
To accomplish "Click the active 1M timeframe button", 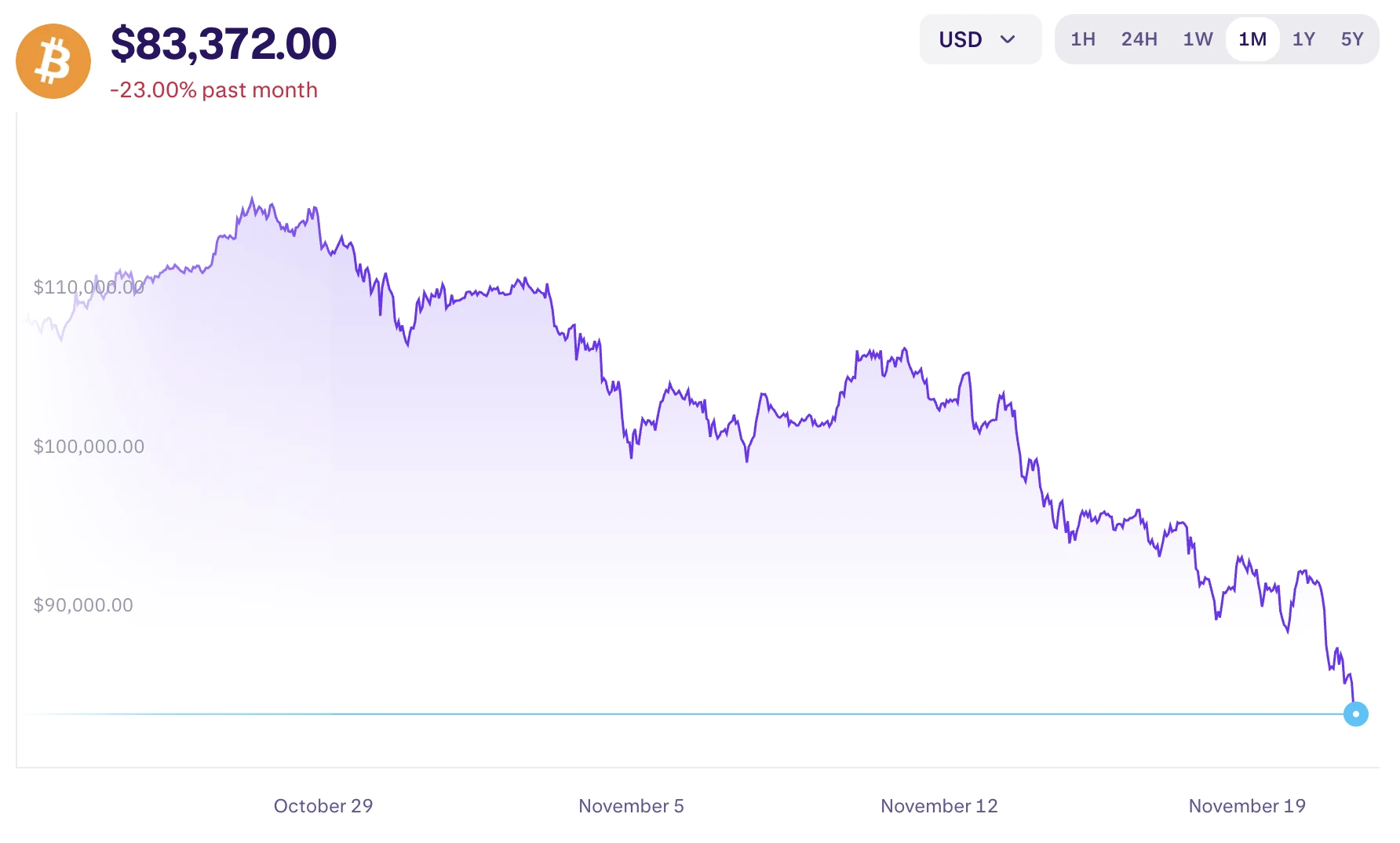I will coord(1252,38).
